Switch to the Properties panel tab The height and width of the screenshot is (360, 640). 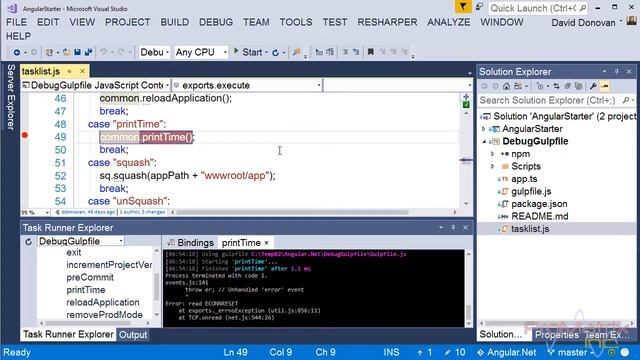tap(557, 335)
